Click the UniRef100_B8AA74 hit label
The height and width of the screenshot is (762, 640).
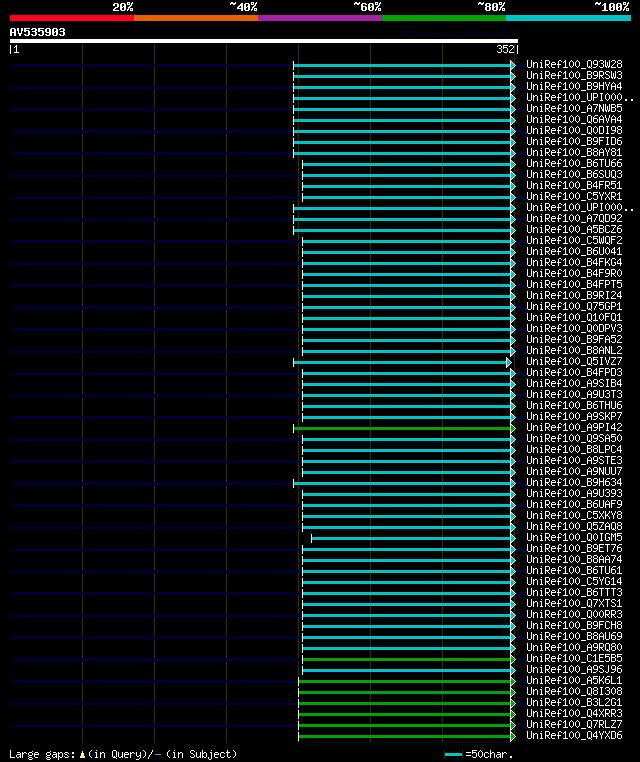coord(574,560)
